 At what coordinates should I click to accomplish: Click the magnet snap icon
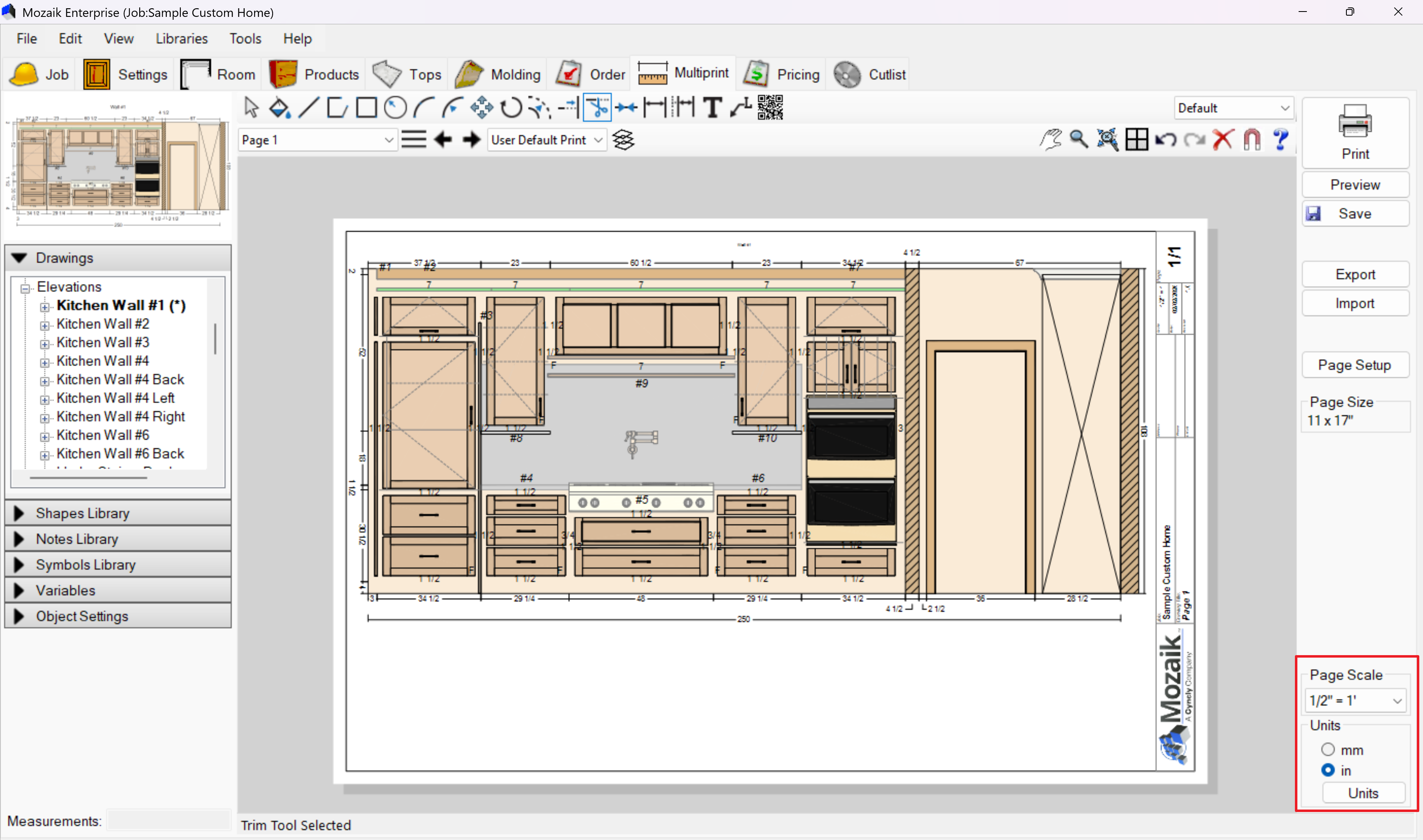pyautogui.click(x=1252, y=139)
